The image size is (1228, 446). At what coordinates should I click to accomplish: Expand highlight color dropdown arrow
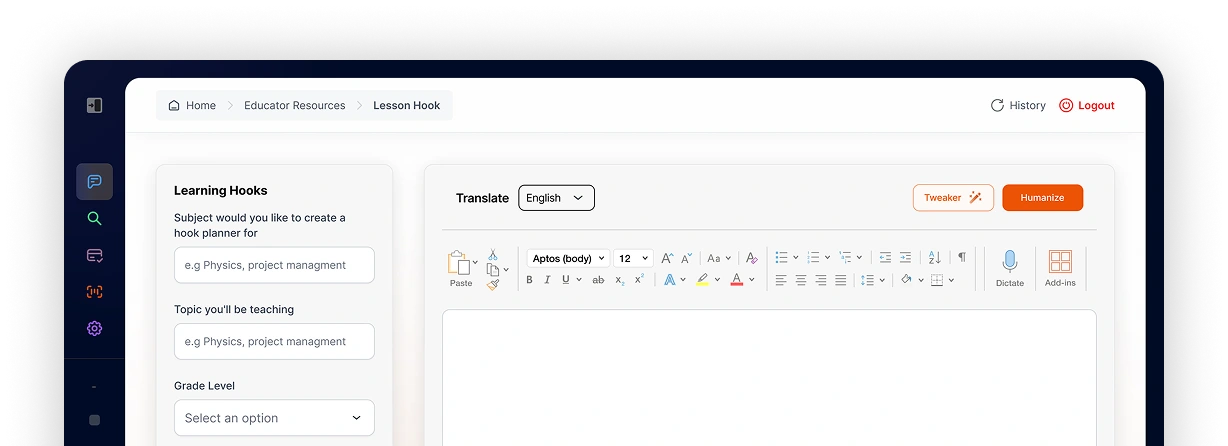point(718,280)
